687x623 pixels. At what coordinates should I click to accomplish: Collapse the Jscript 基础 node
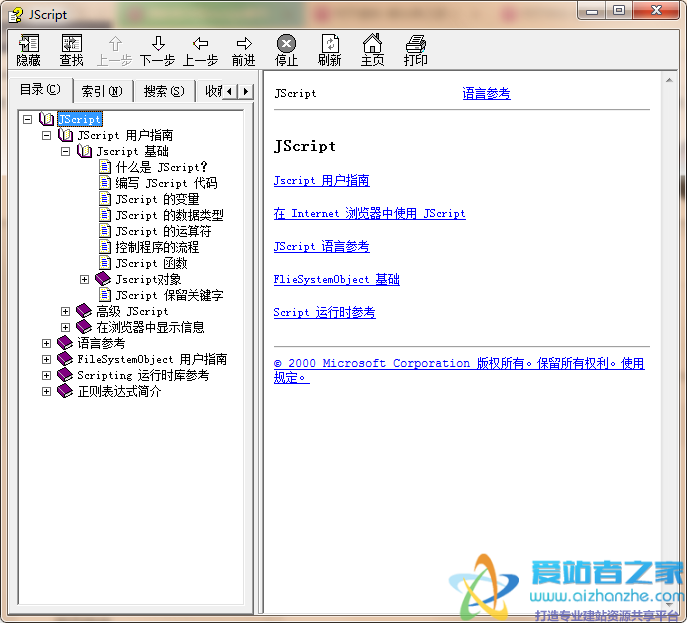65,152
